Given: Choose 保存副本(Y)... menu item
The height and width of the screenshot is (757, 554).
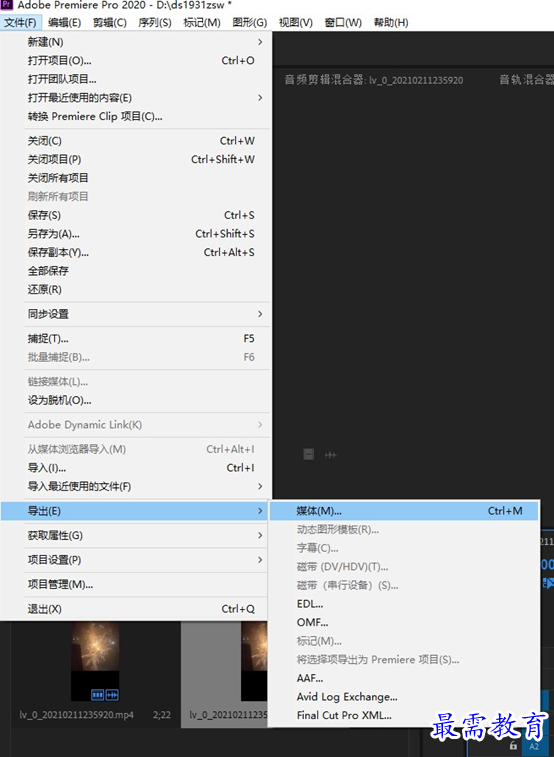Looking at the screenshot, I should (135, 252).
